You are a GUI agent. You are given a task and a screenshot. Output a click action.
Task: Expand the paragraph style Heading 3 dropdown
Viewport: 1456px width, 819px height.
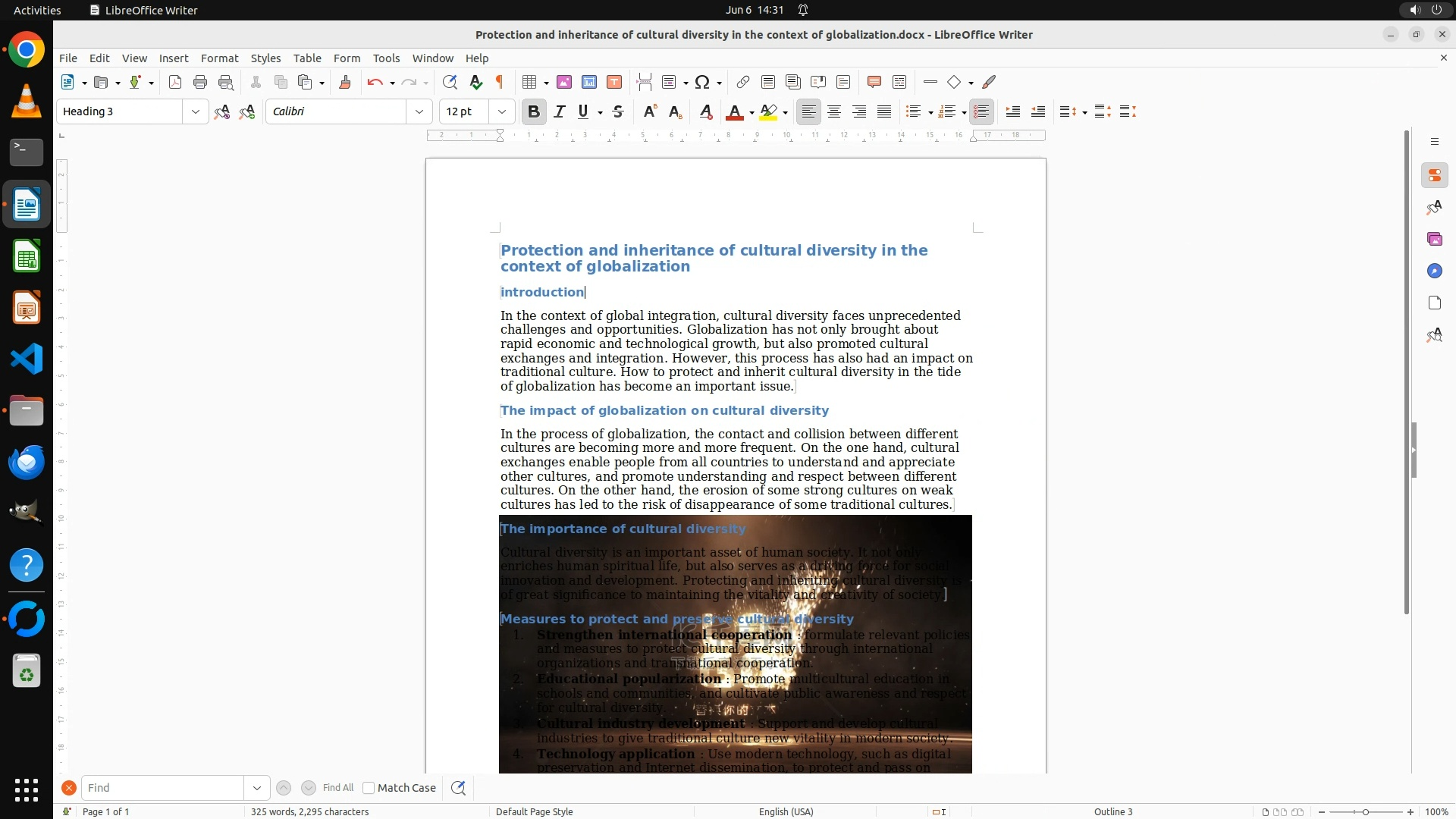click(196, 112)
